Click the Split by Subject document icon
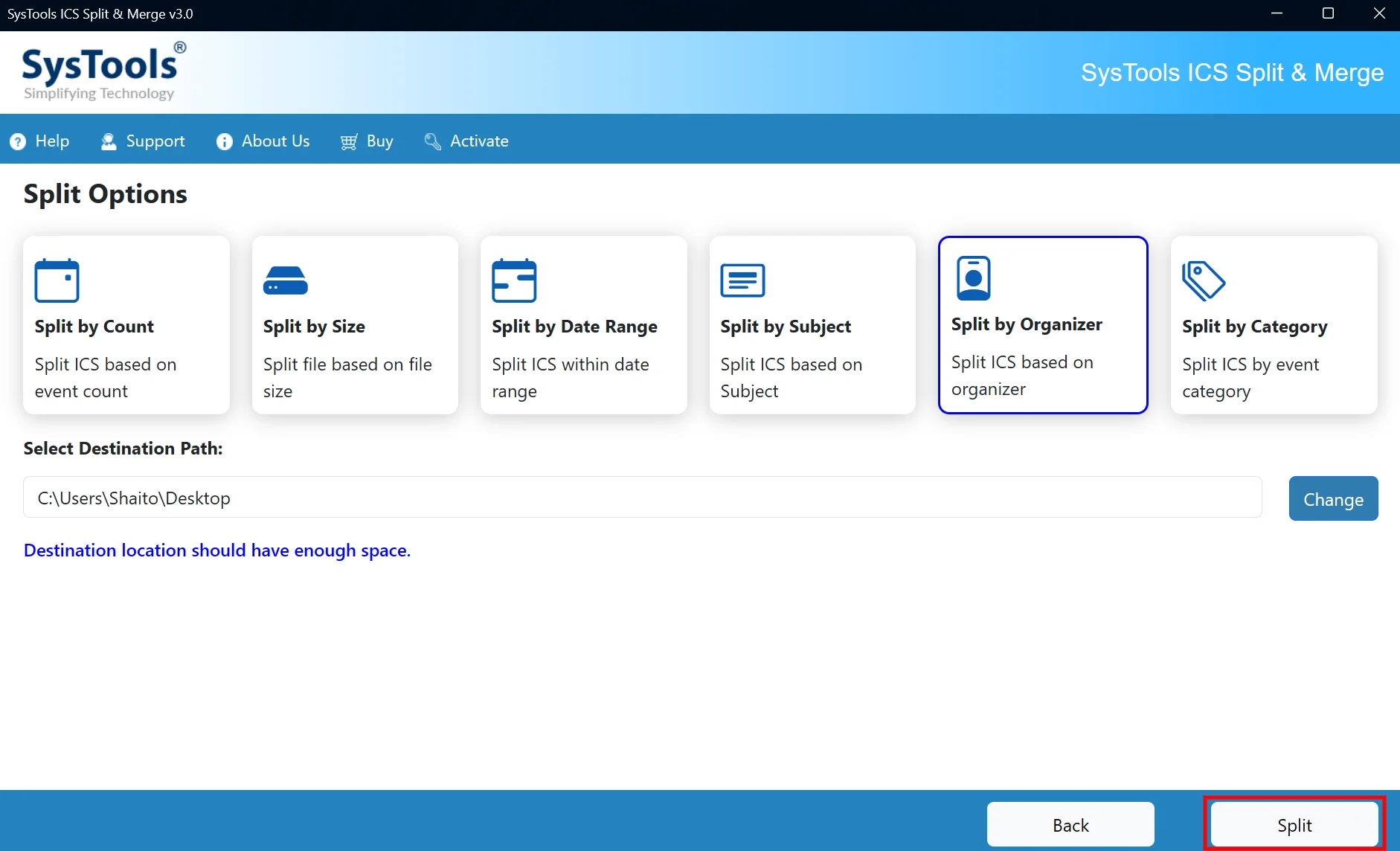The image size is (1400, 851). (x=742, y=280)
